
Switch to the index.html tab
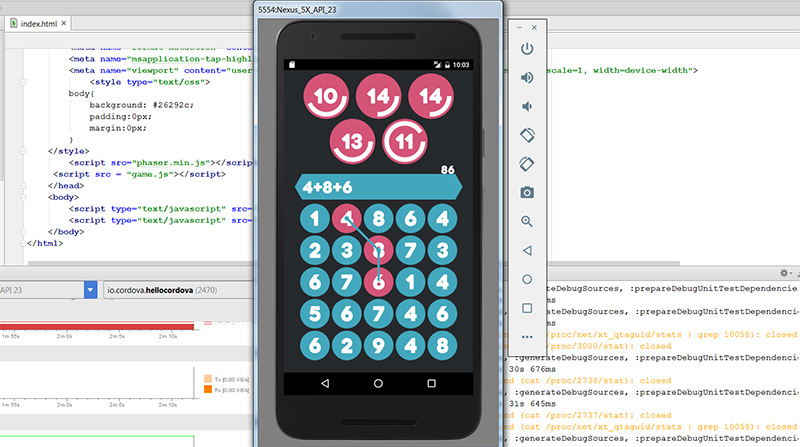(38, 23)
